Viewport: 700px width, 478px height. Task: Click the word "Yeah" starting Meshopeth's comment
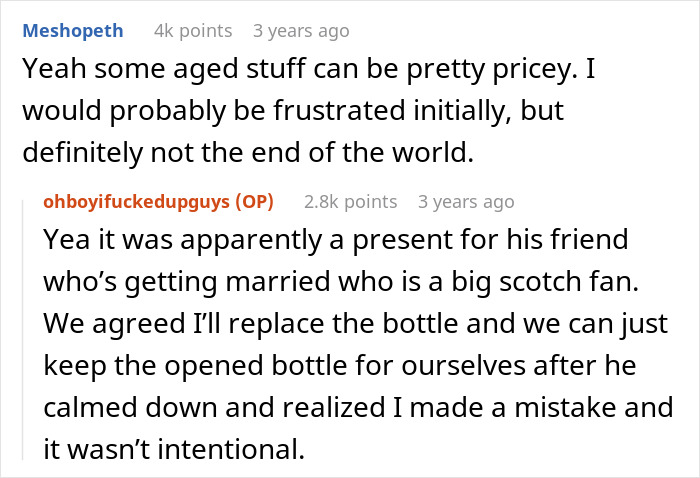tap(48, 71)
